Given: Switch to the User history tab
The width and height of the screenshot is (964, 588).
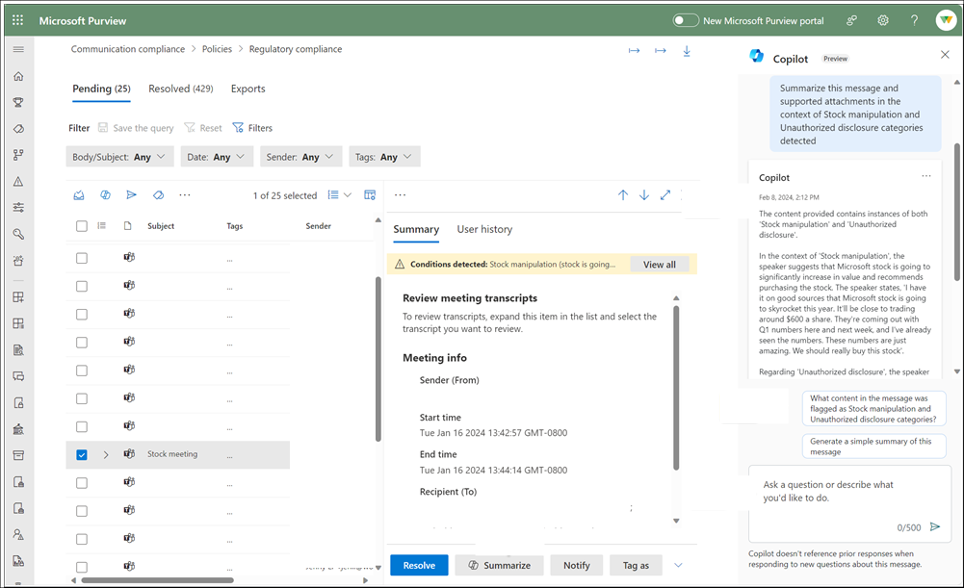Looking at the screenshot, I should pos(484,229).
